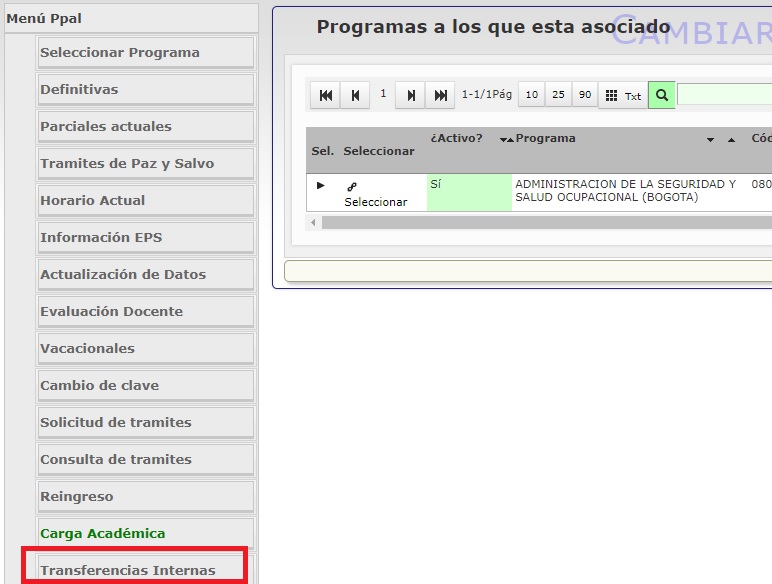Click the horizontal scrollbar under the table
The image size is (772, 584).
tap(540, 223)
